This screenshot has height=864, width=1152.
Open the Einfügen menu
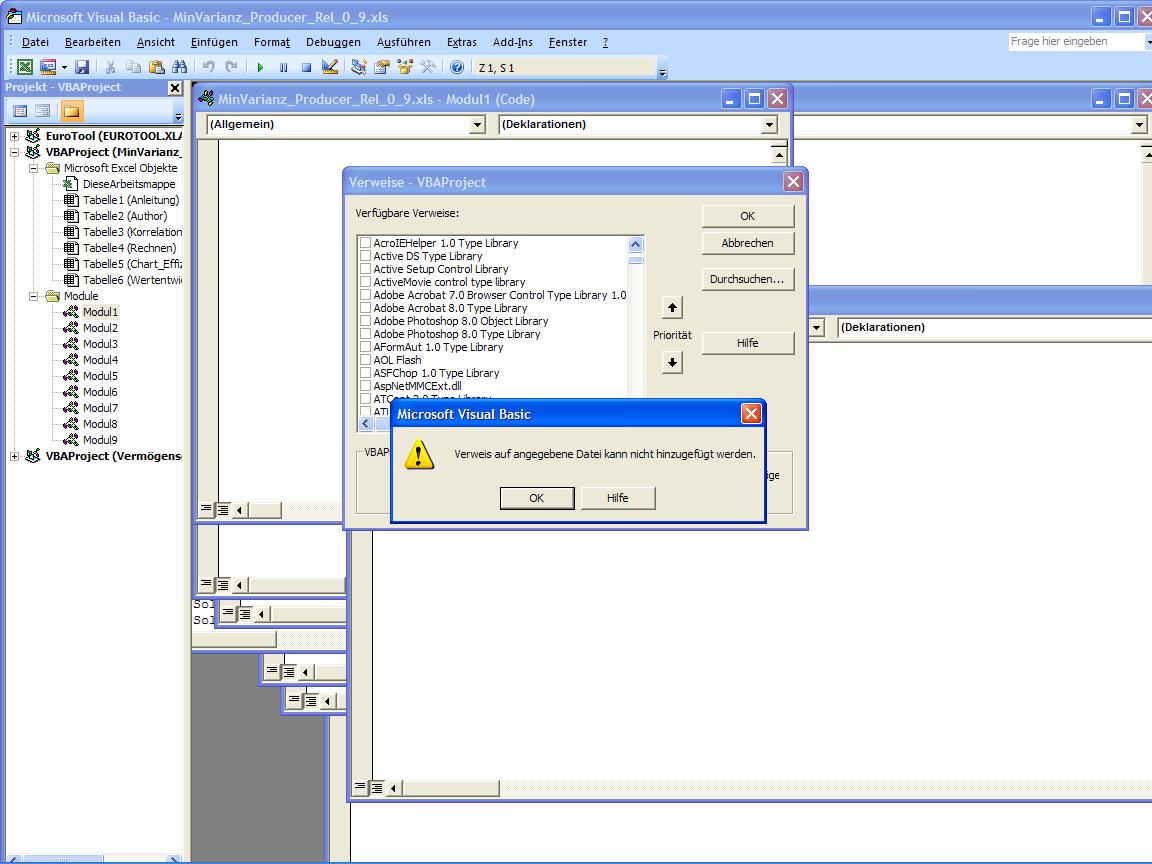coord(214,43)
